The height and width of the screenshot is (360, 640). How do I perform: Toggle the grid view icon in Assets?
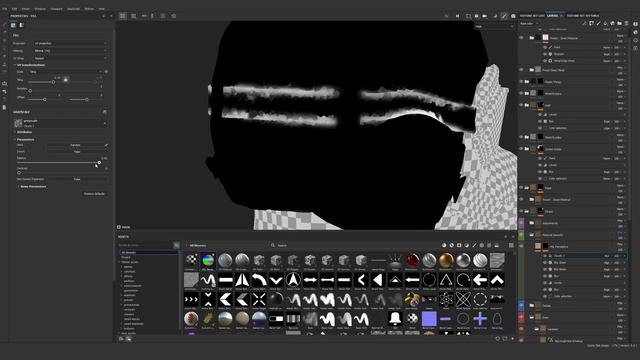pos(511,245)
